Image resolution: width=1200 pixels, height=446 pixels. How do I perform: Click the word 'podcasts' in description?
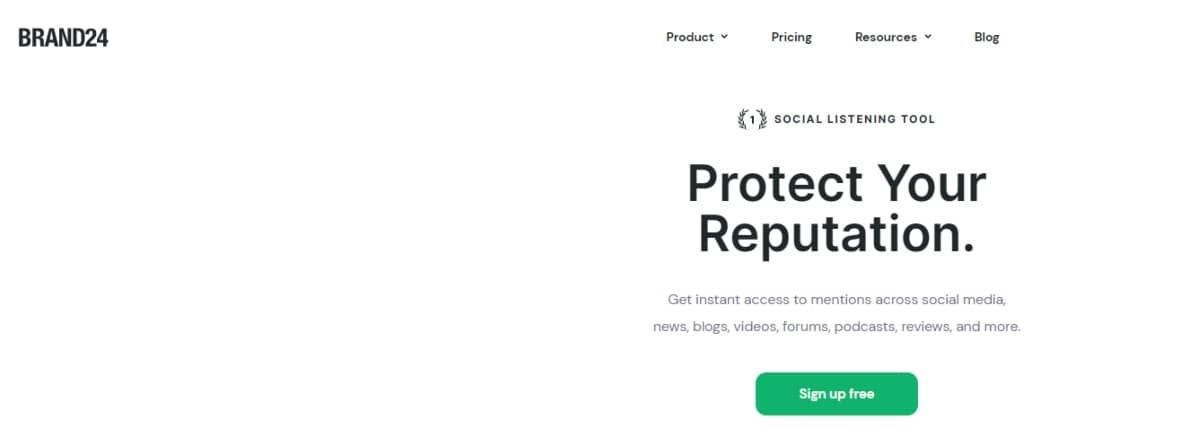tap(867, 327)
